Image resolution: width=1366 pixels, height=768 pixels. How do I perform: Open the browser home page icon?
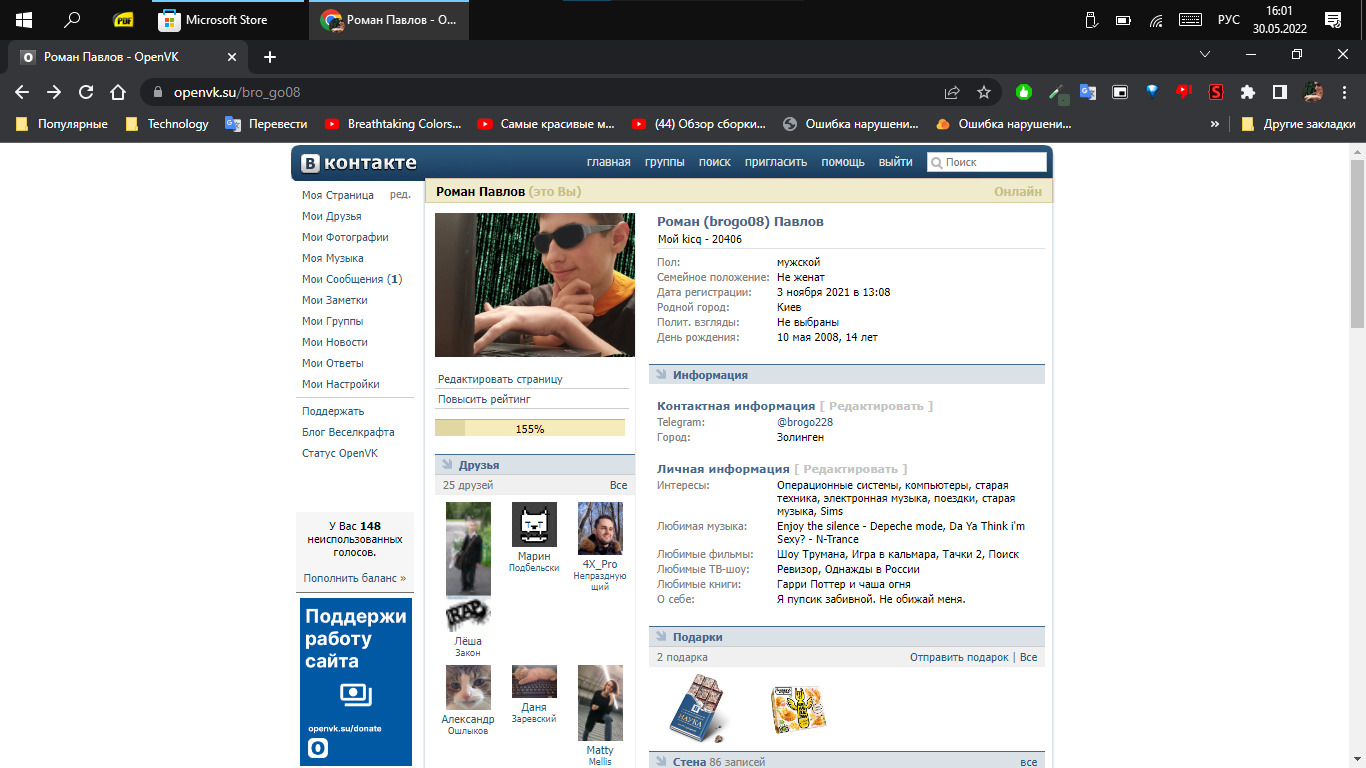pyautogui.click(x=118, y=92)
